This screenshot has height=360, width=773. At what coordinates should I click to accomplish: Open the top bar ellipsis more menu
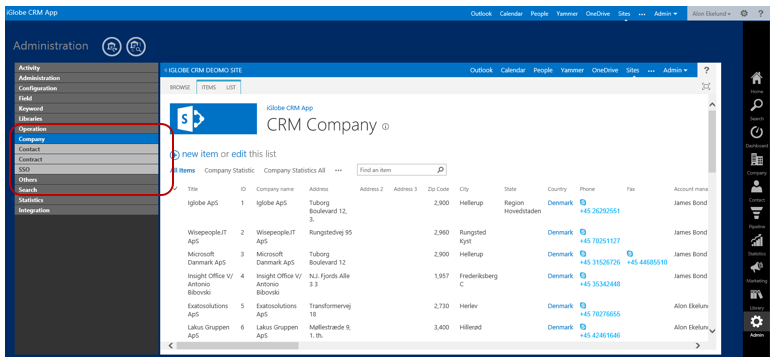(642, 14)
